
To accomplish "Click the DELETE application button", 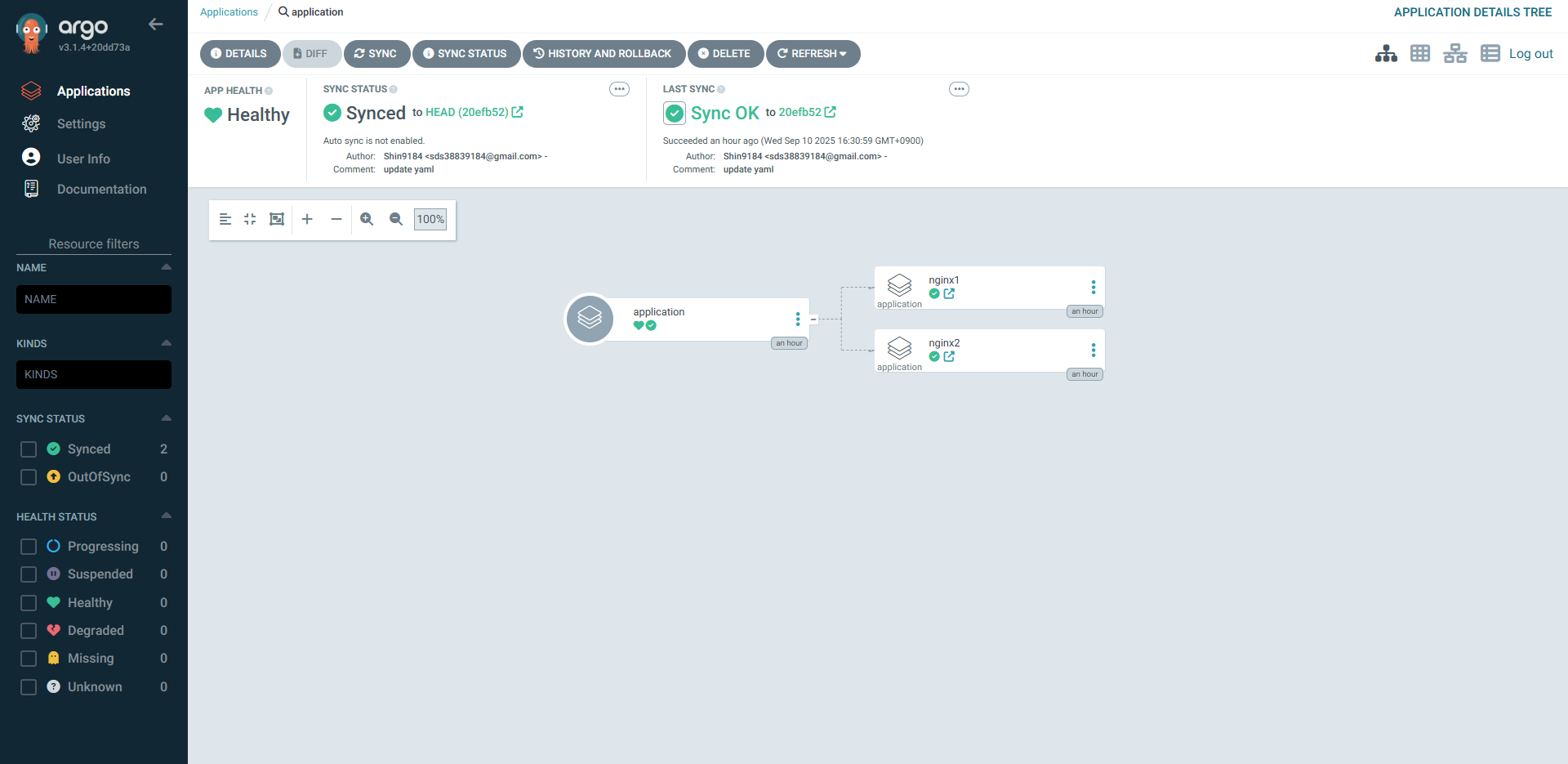I will click(x=724, y=54).
